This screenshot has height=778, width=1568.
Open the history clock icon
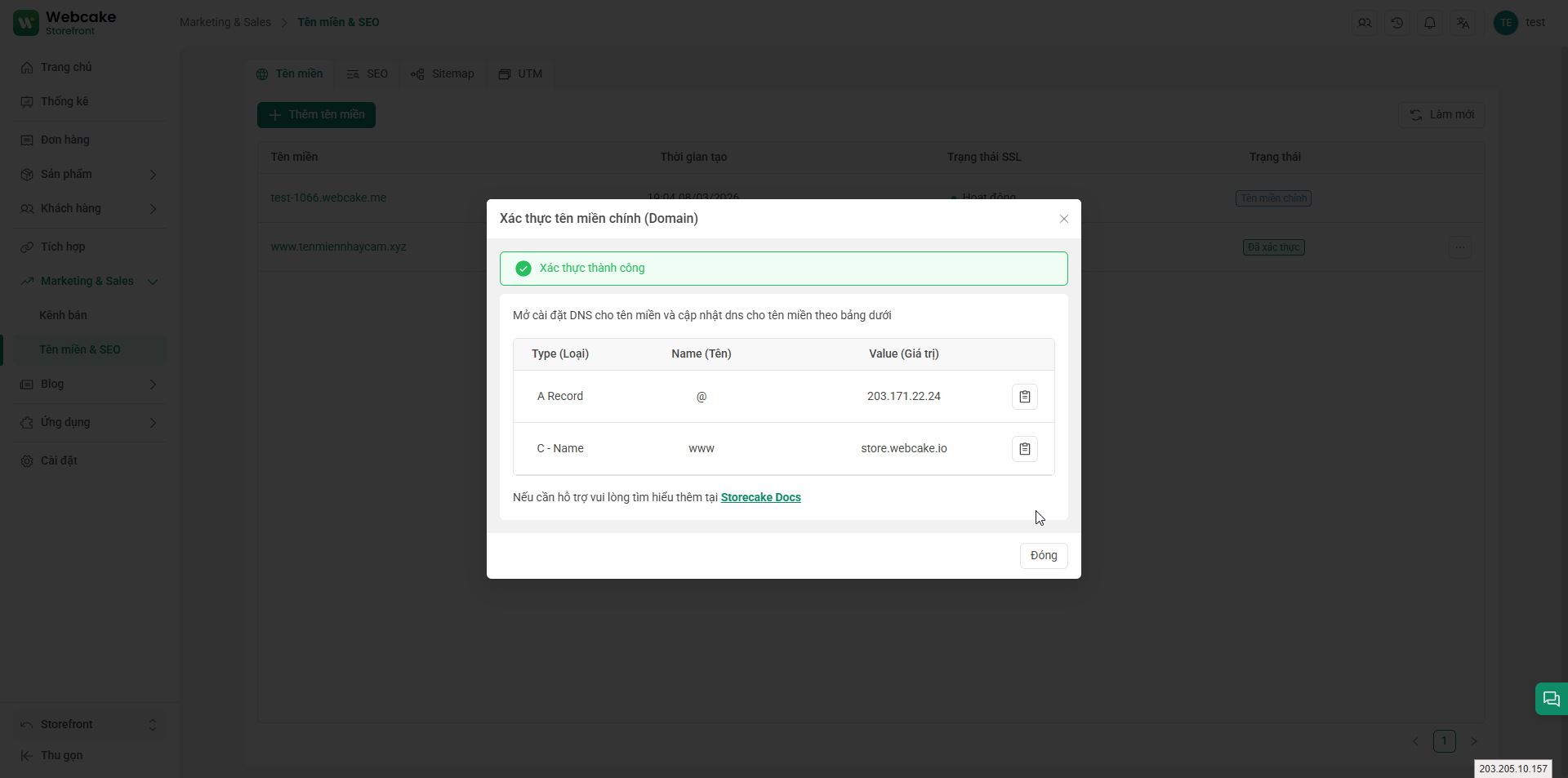[1396, 23]
